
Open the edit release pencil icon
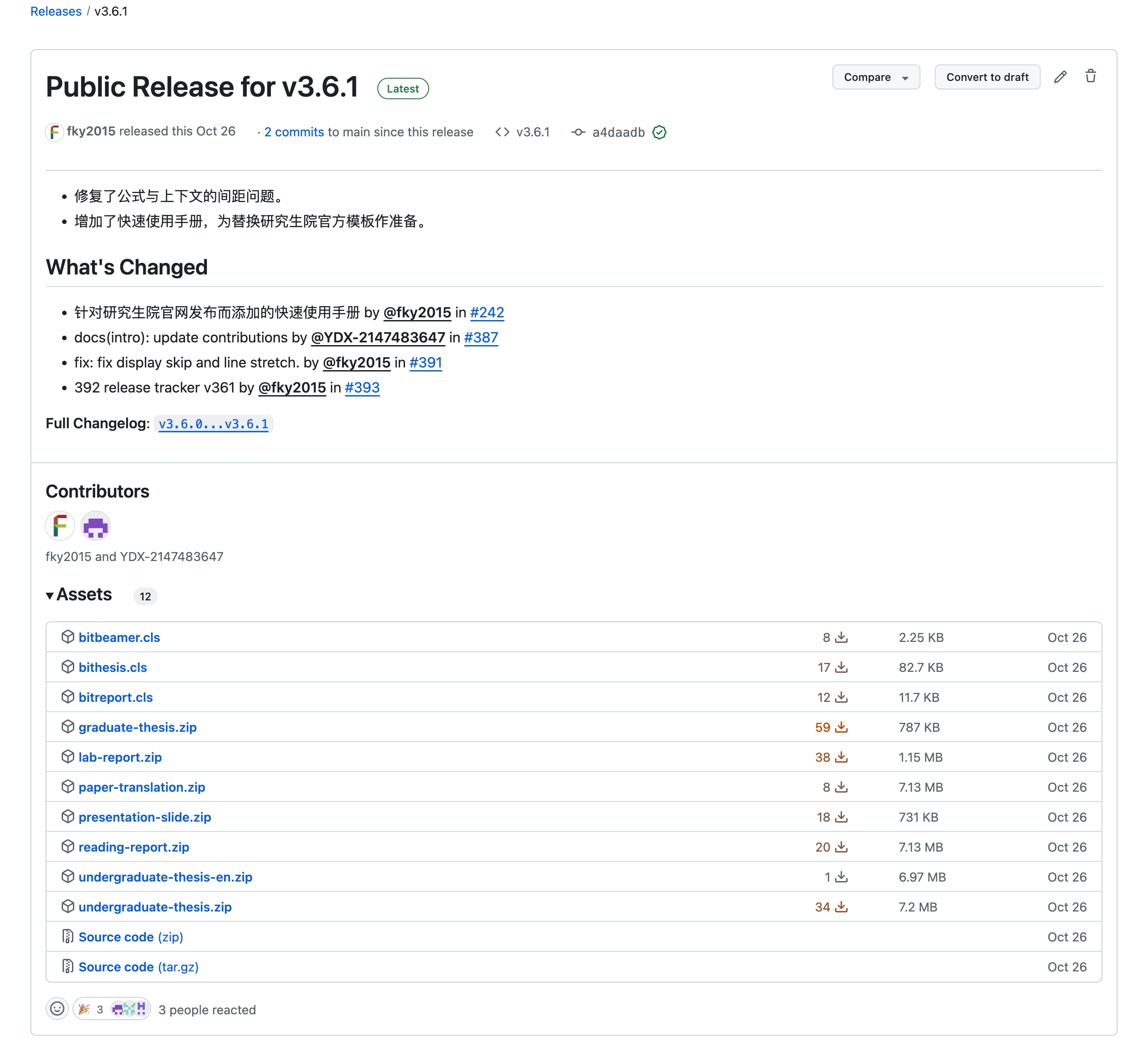(x=1060, y=77)
